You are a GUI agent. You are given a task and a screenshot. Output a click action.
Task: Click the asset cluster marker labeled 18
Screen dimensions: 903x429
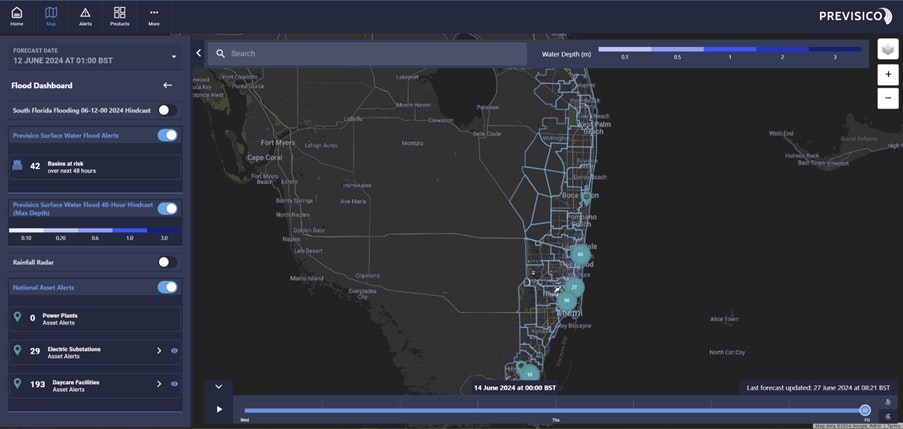[529, 374]
